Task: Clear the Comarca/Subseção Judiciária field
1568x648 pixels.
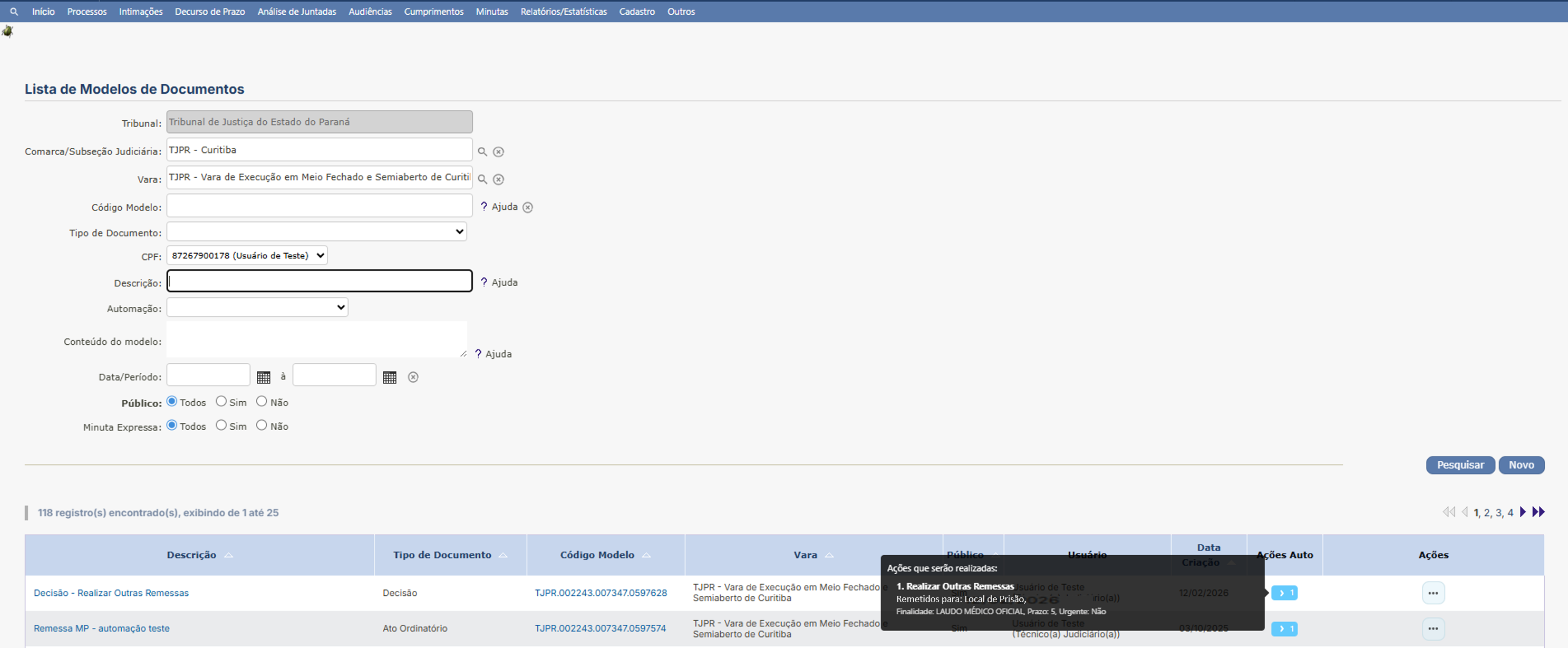Action: 499,151
